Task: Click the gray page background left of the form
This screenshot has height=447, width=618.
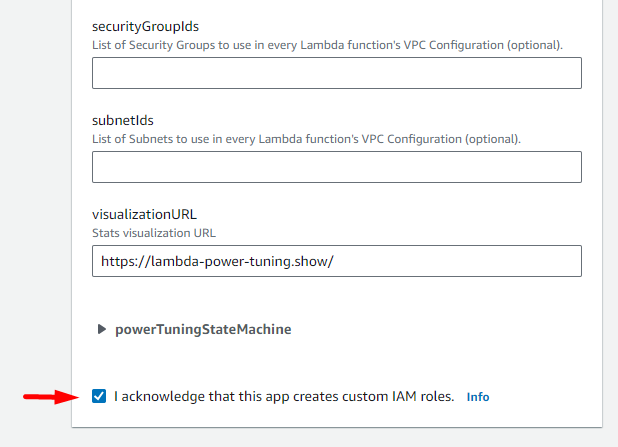Action: 35,197
